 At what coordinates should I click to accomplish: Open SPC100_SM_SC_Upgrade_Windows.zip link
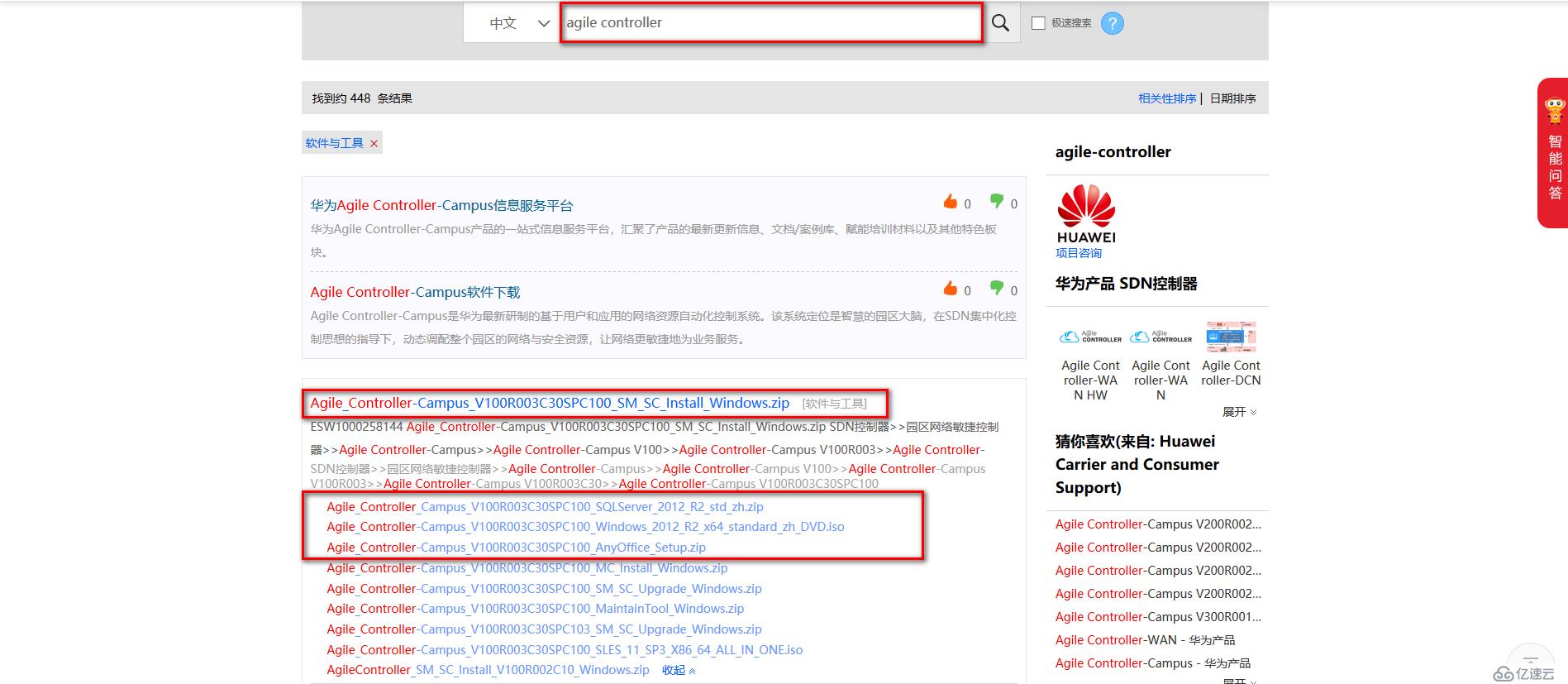tap(544, 589)
